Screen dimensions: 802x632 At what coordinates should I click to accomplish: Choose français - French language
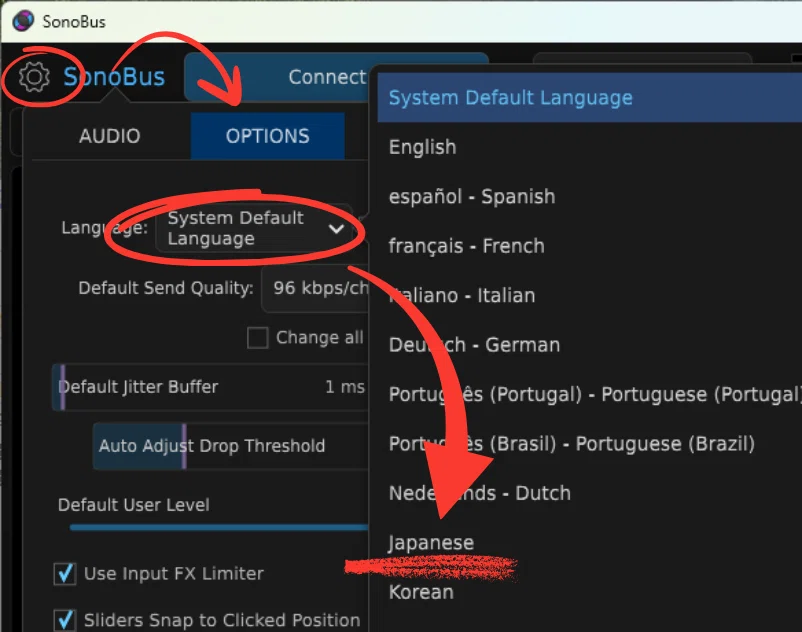pyautogui.click(x=589, y=246)
